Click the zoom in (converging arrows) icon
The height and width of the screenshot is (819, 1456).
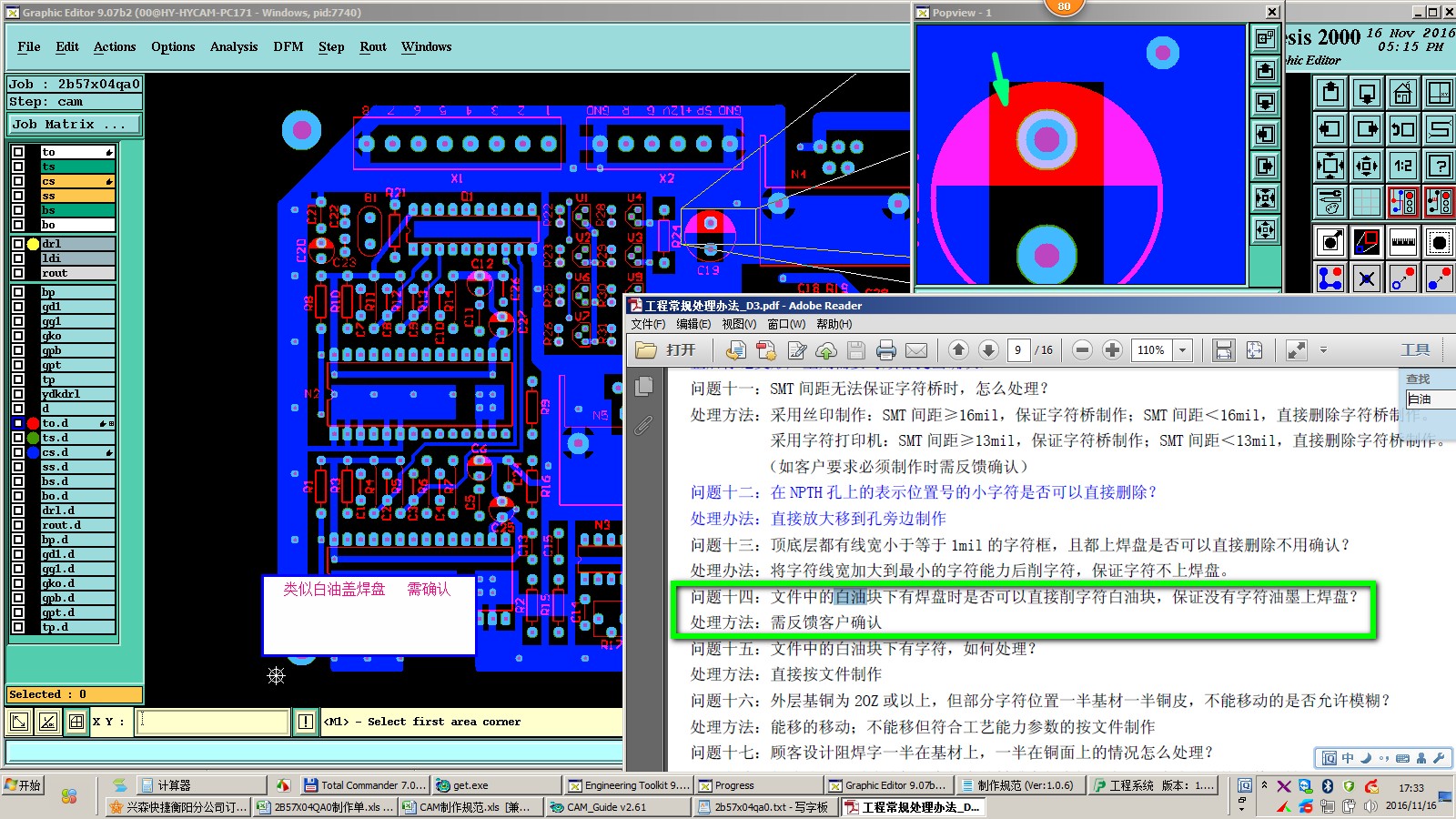(x=1330, y=166)
